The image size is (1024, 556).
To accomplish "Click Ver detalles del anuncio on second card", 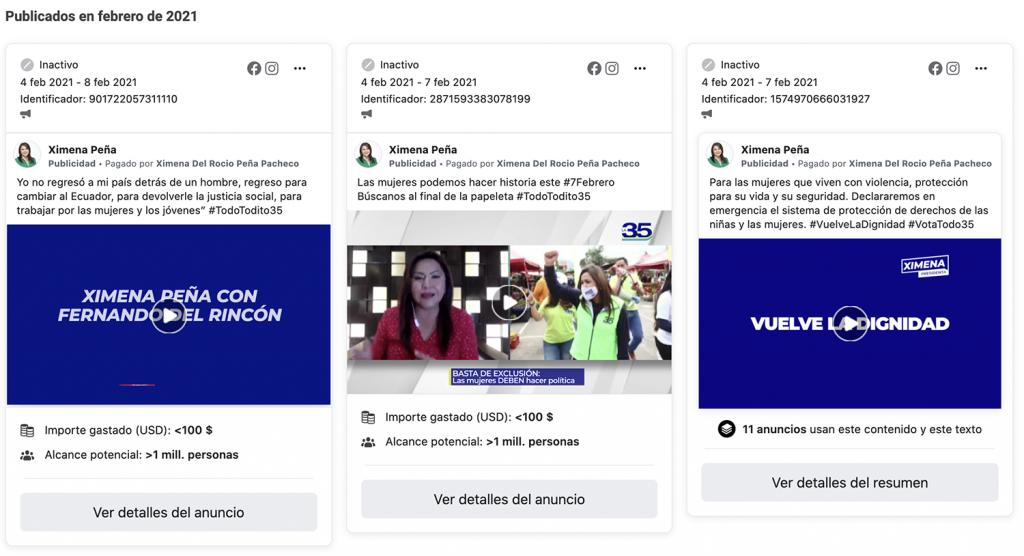I will pyautogui.click(x=509, y=499).
